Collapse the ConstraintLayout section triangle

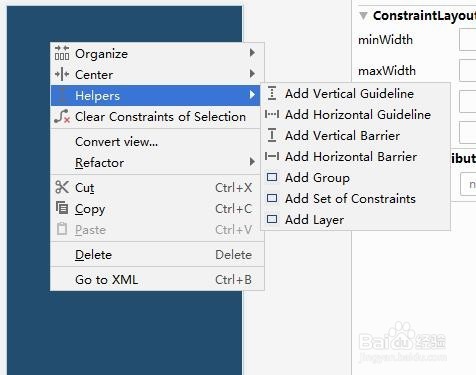coord(363,16)
